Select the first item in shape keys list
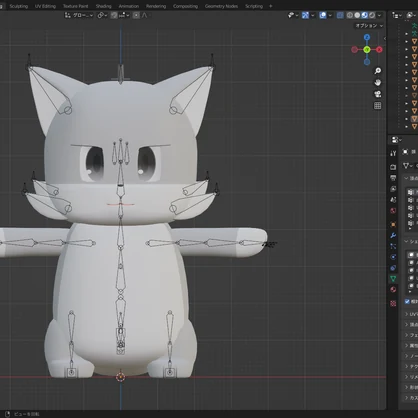This screenshot has height=418, width=418. click(413, 255)
